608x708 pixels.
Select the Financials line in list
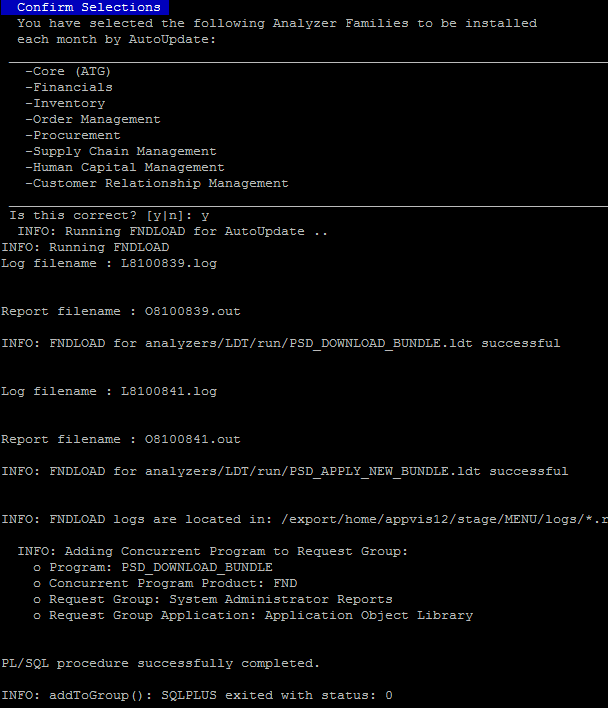point(69,87)
